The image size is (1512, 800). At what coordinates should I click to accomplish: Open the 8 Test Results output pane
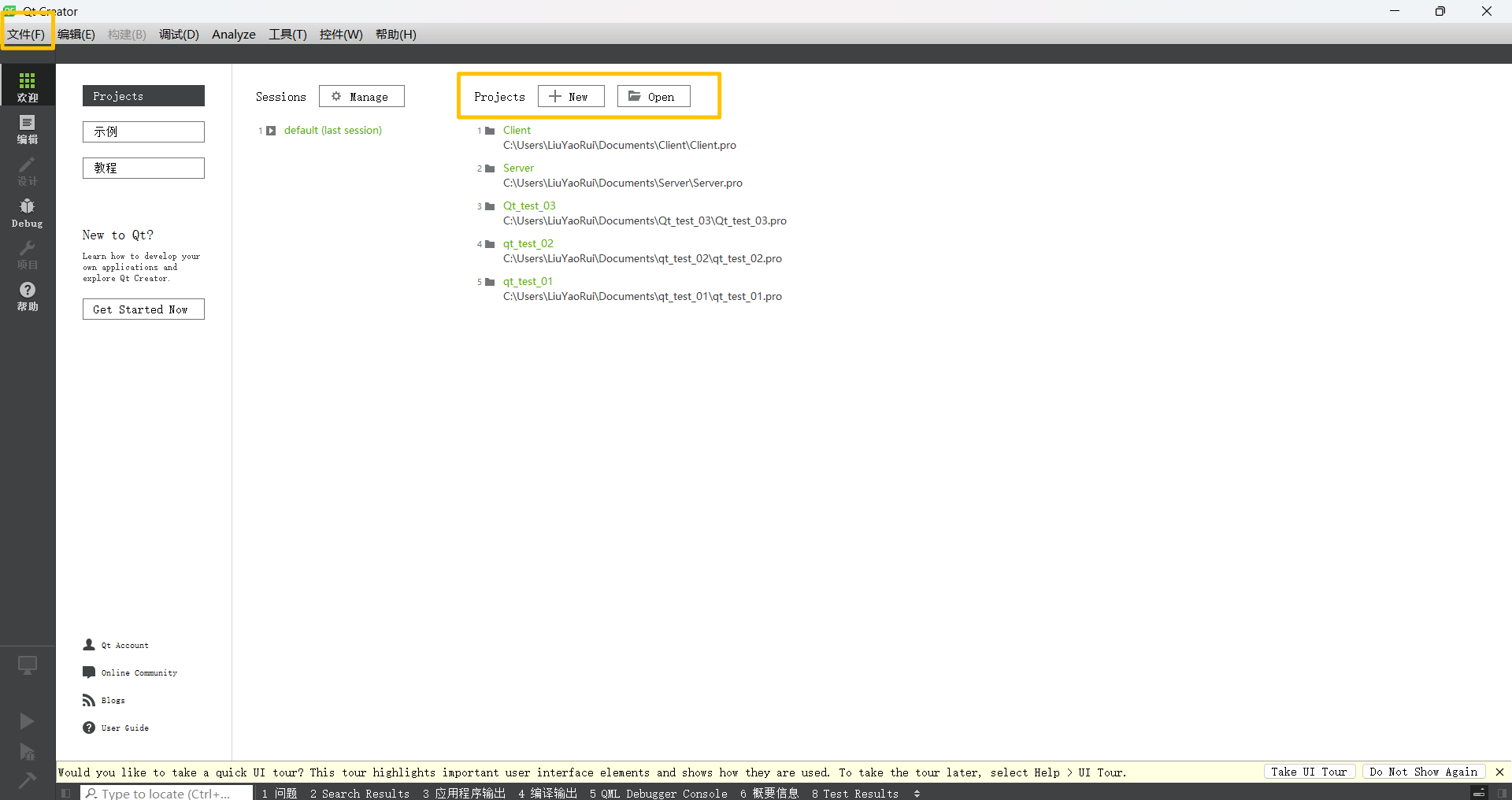[x=855, y=793]
